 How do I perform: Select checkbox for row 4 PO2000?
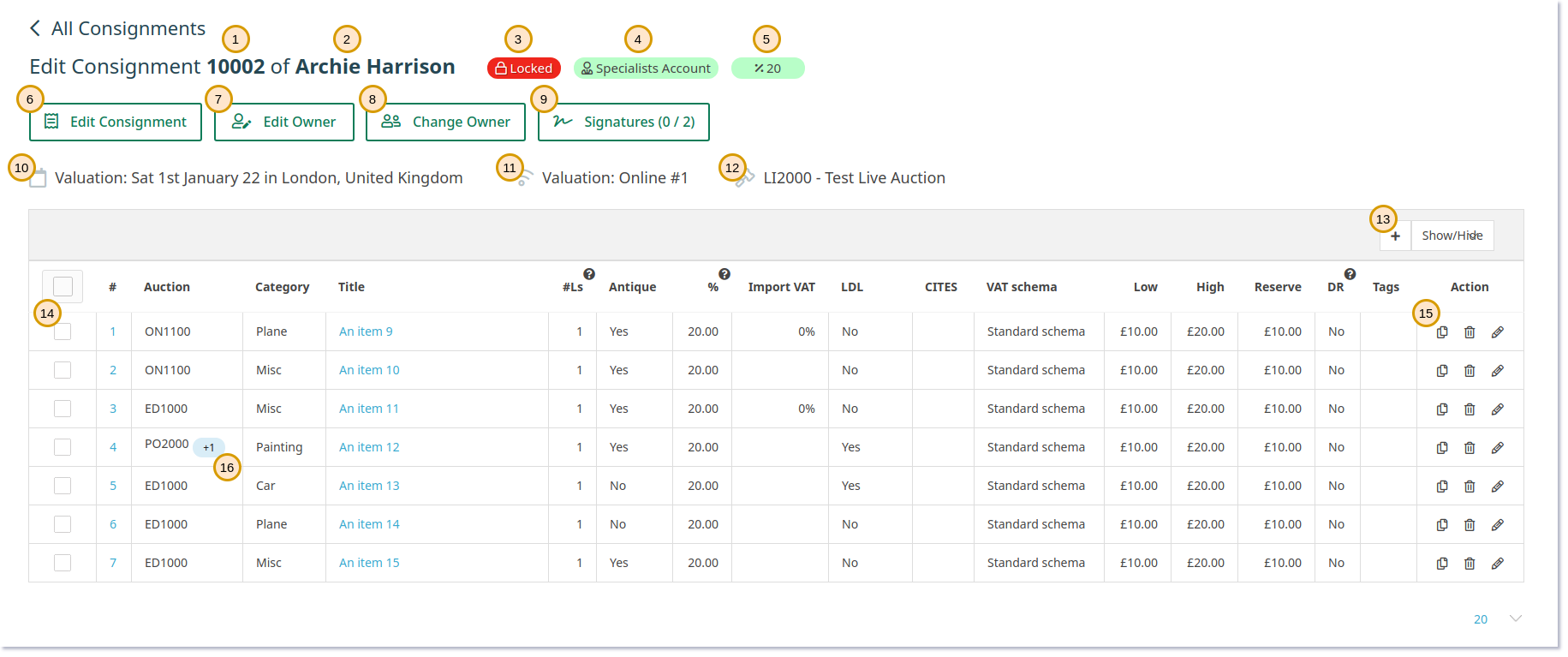pos(63,447)
